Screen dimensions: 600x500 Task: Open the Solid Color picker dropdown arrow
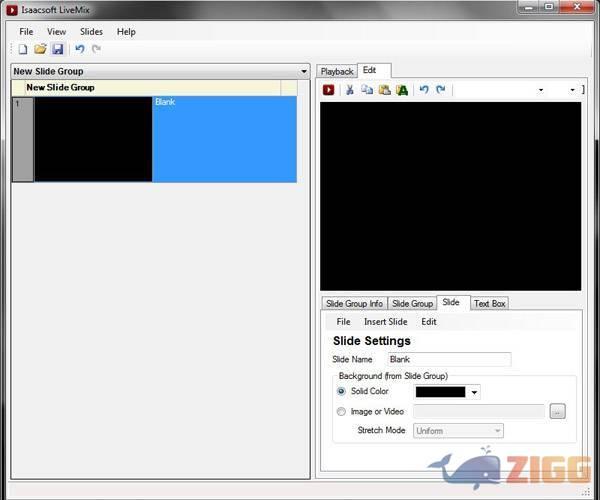point(474,392)
